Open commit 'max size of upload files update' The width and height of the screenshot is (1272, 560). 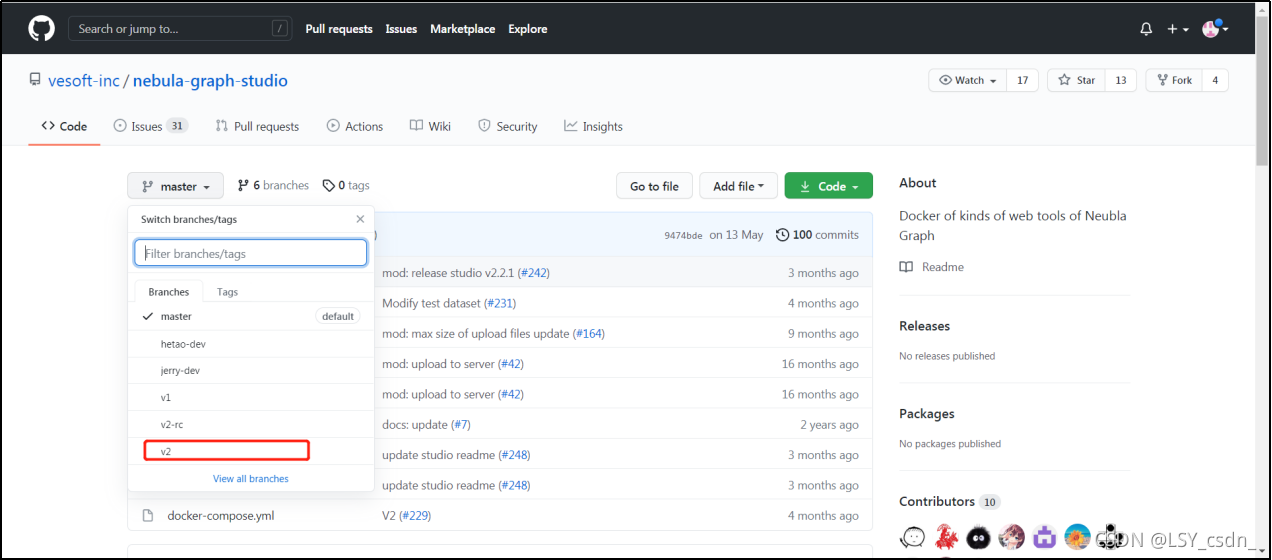(475, 334)
